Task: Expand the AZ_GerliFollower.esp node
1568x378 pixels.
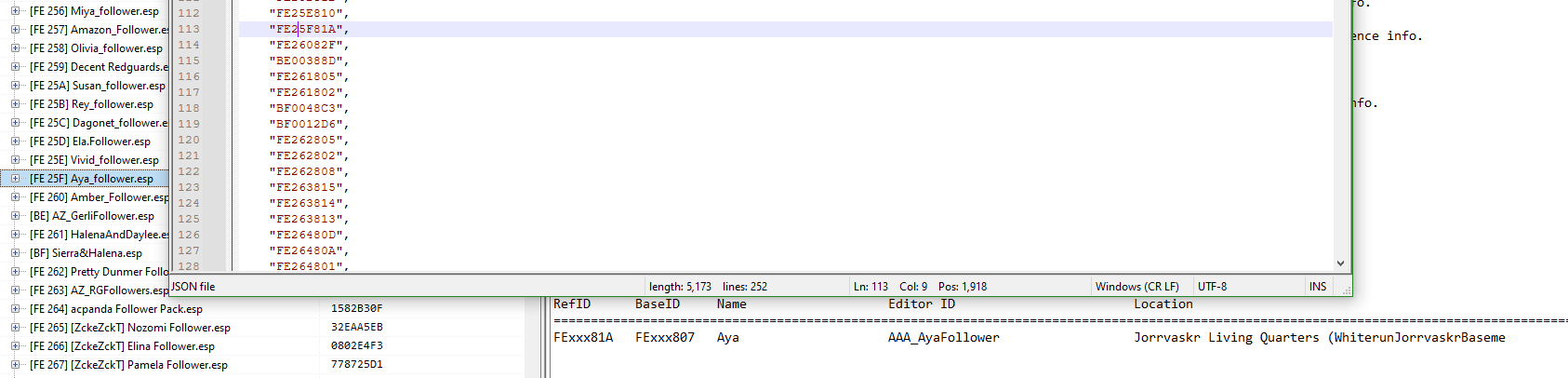Action: [15, 216]
